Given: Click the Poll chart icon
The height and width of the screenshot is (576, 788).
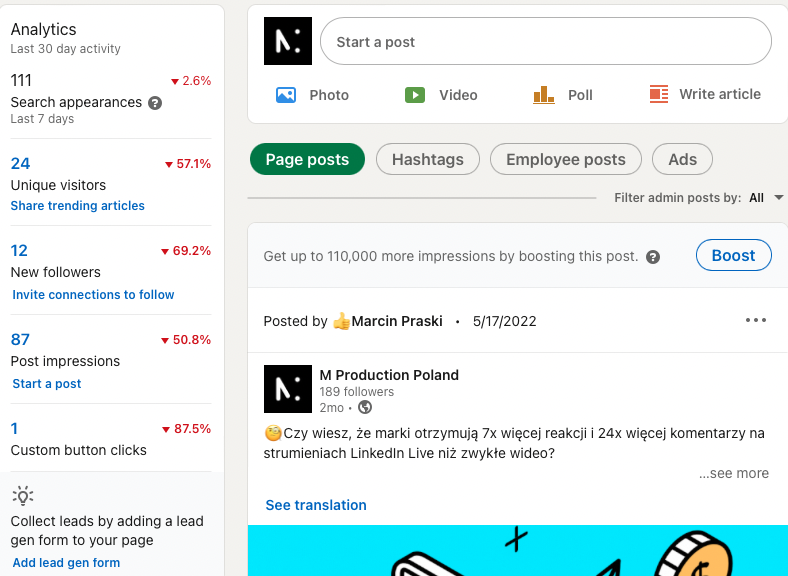Looking at the screenshot, I should click(x=544, y=95).
